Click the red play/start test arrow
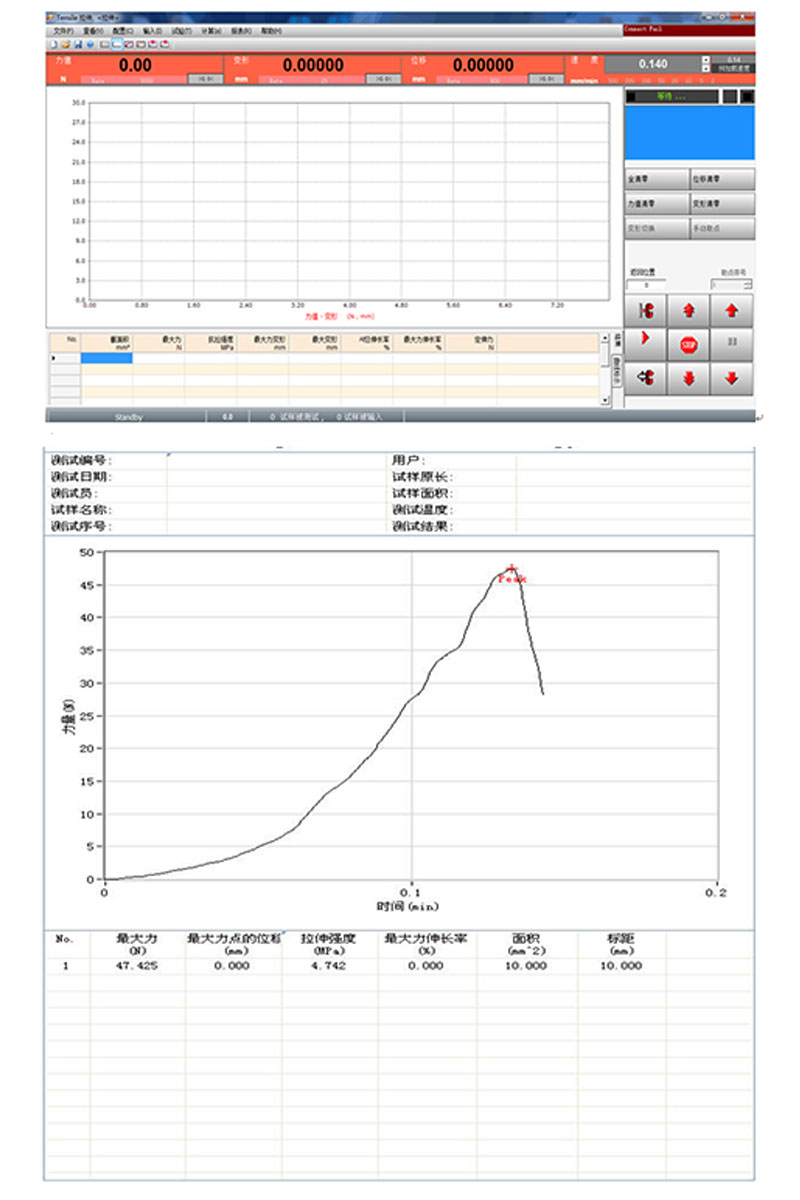The image size is (800, 1200). coord(646,340)
